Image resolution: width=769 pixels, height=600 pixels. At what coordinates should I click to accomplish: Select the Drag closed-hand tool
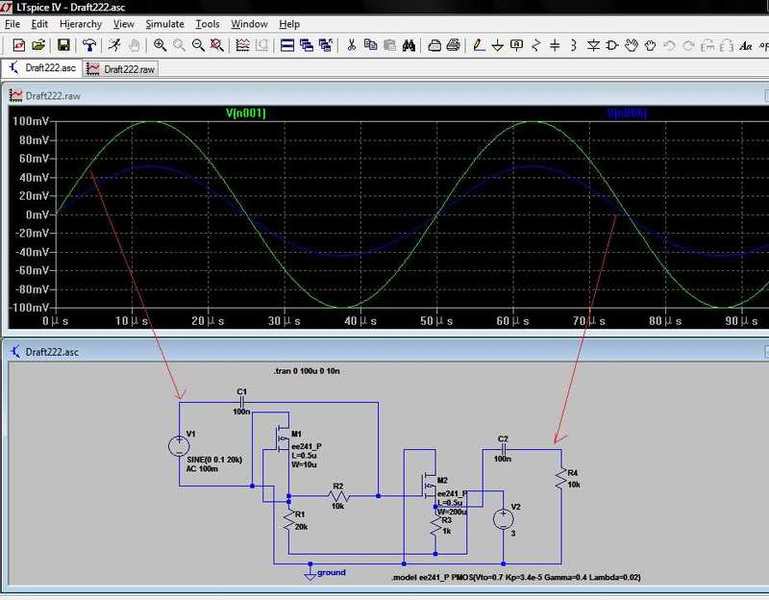(x=650, y=46)
